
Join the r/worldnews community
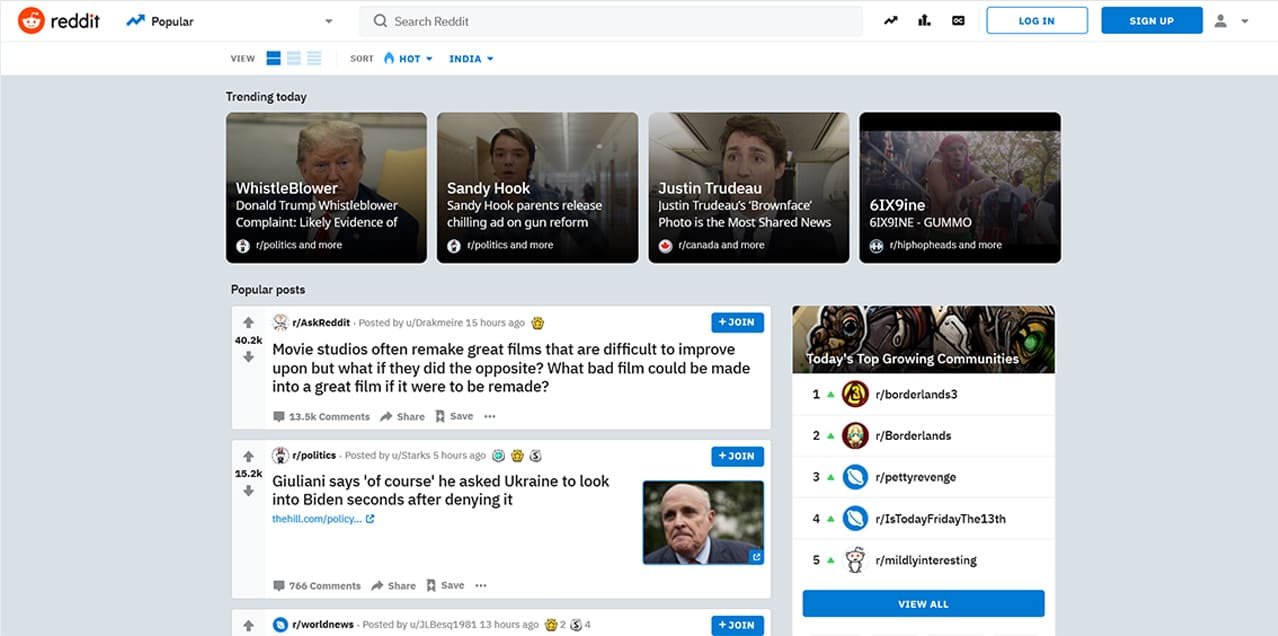[x=738, y=625]
